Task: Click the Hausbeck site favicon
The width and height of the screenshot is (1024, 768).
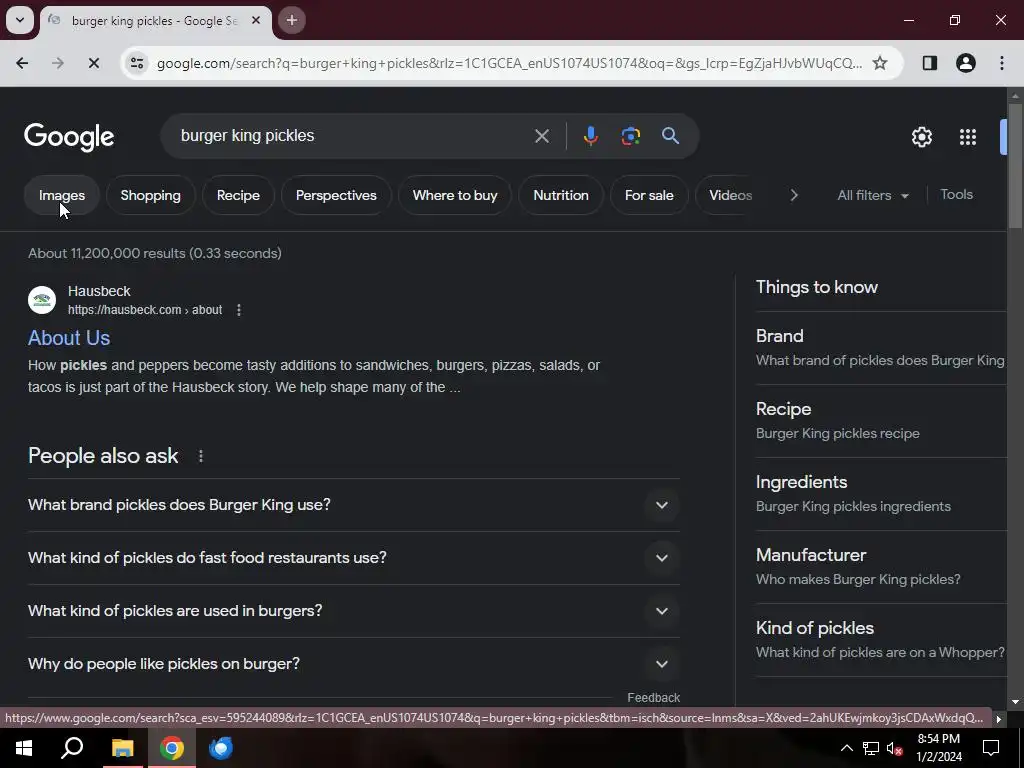Action: point(42,300)
